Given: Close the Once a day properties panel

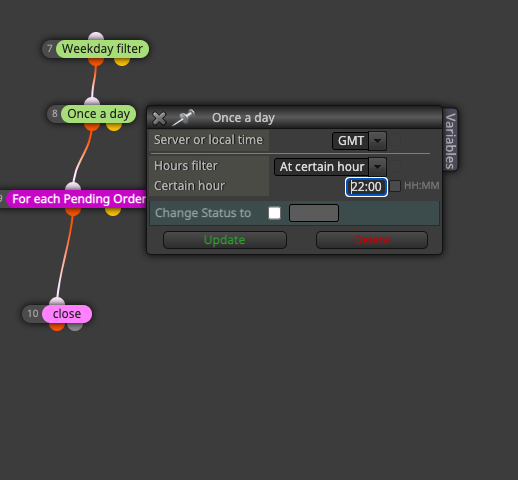Looking at the screenshot, I should click(x=159, y=118).
